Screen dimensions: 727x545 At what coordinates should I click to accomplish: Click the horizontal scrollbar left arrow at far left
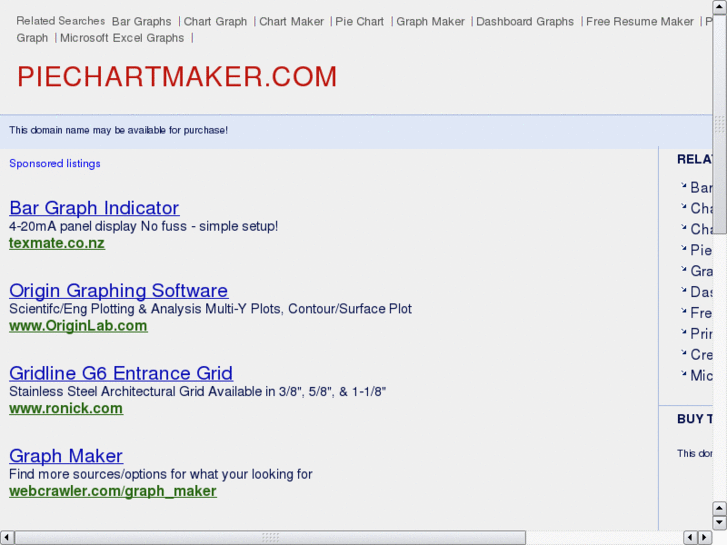(6, 538)
